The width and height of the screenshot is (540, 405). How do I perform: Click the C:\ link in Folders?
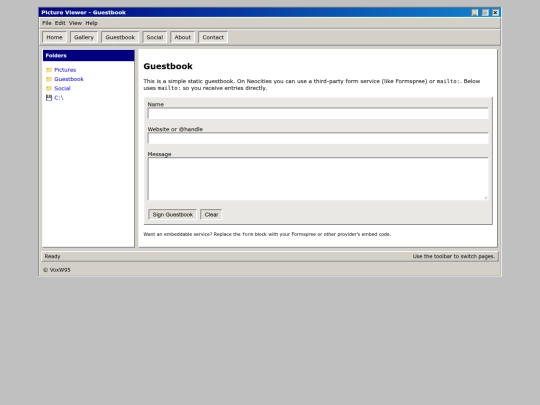tap(59, 98)
